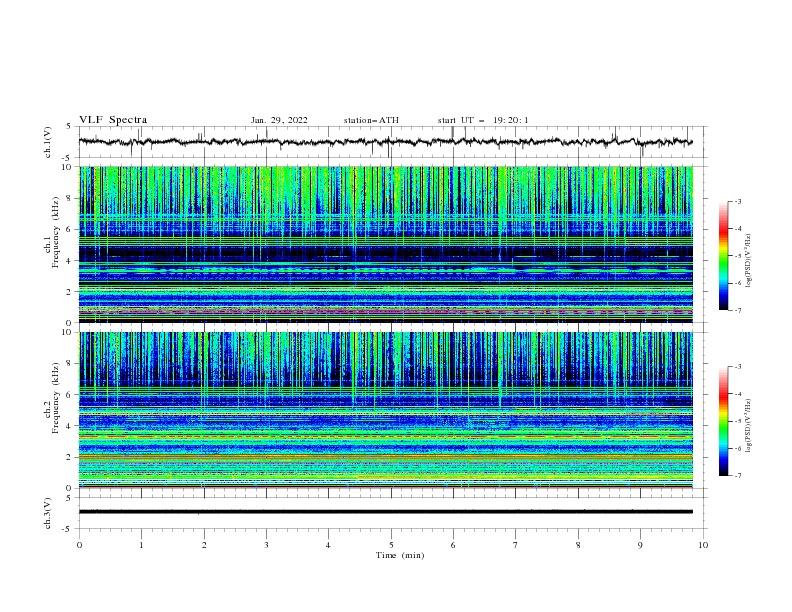The width and height of the screenshot is (792, 612).
Task: Click the ch.2 PSD color scale bar
Action: point(724,421)
